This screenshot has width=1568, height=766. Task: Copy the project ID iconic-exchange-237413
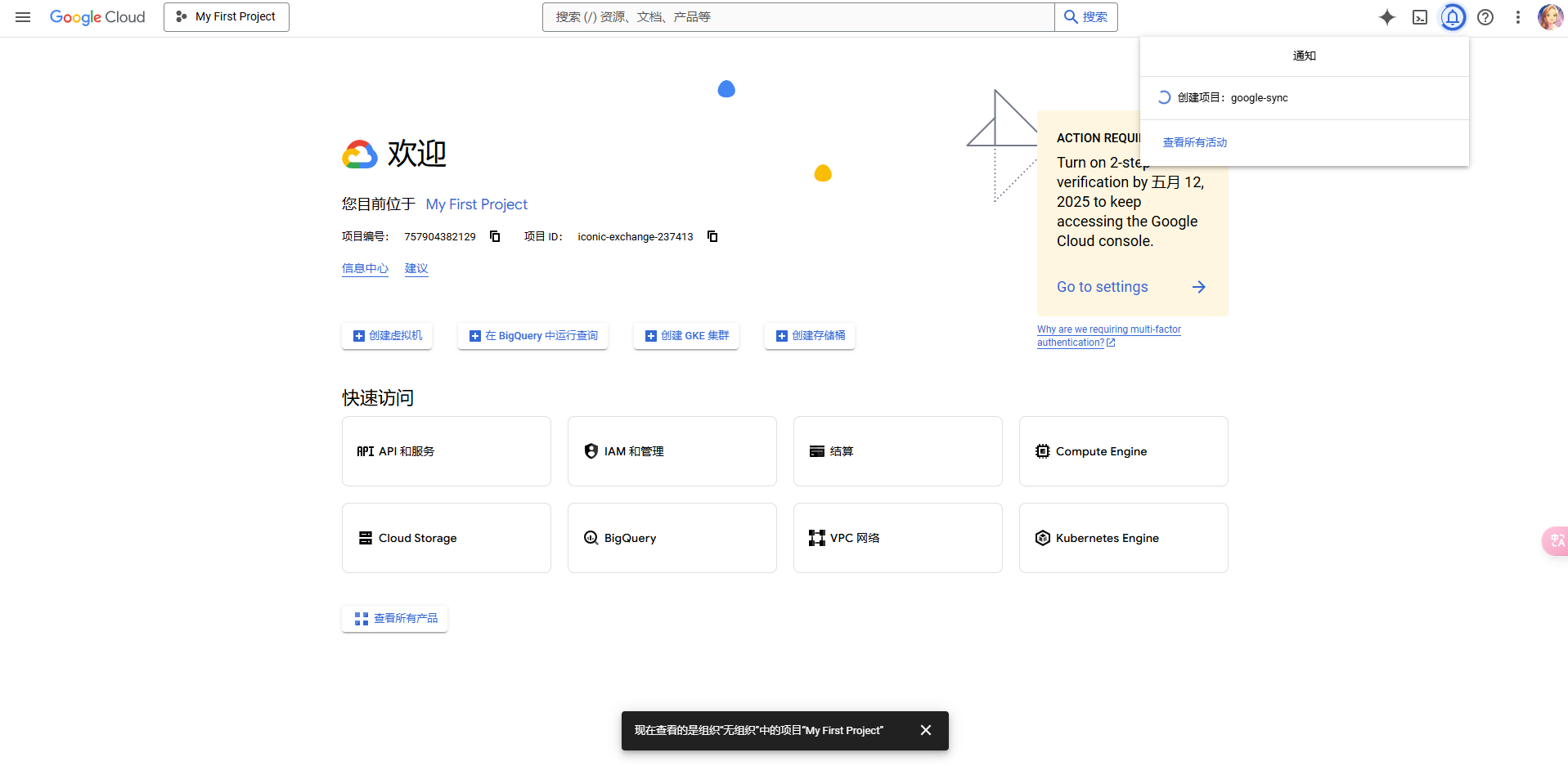tap(712, 236)
